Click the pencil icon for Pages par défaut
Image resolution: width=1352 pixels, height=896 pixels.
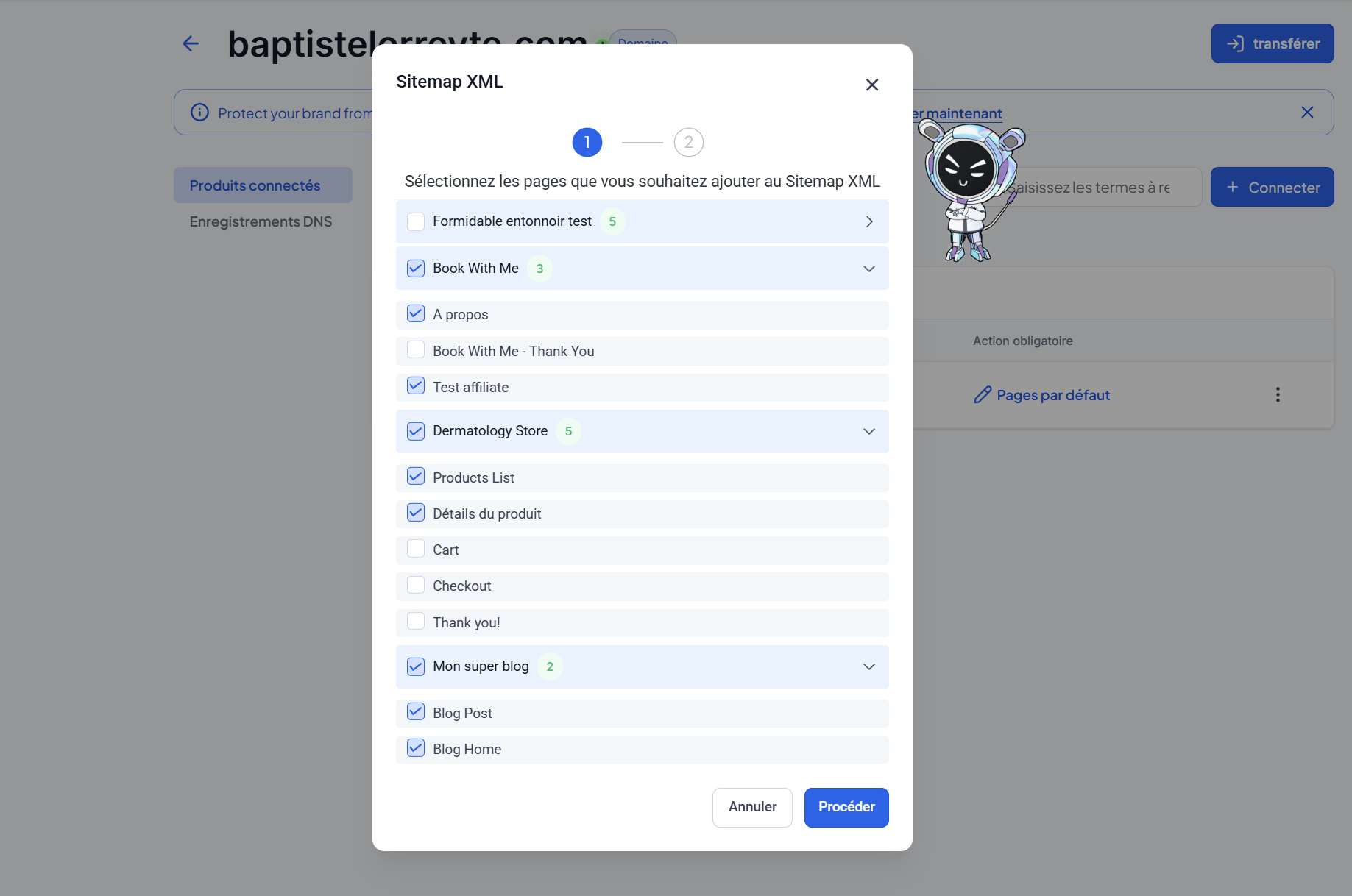tap(983, 395)
